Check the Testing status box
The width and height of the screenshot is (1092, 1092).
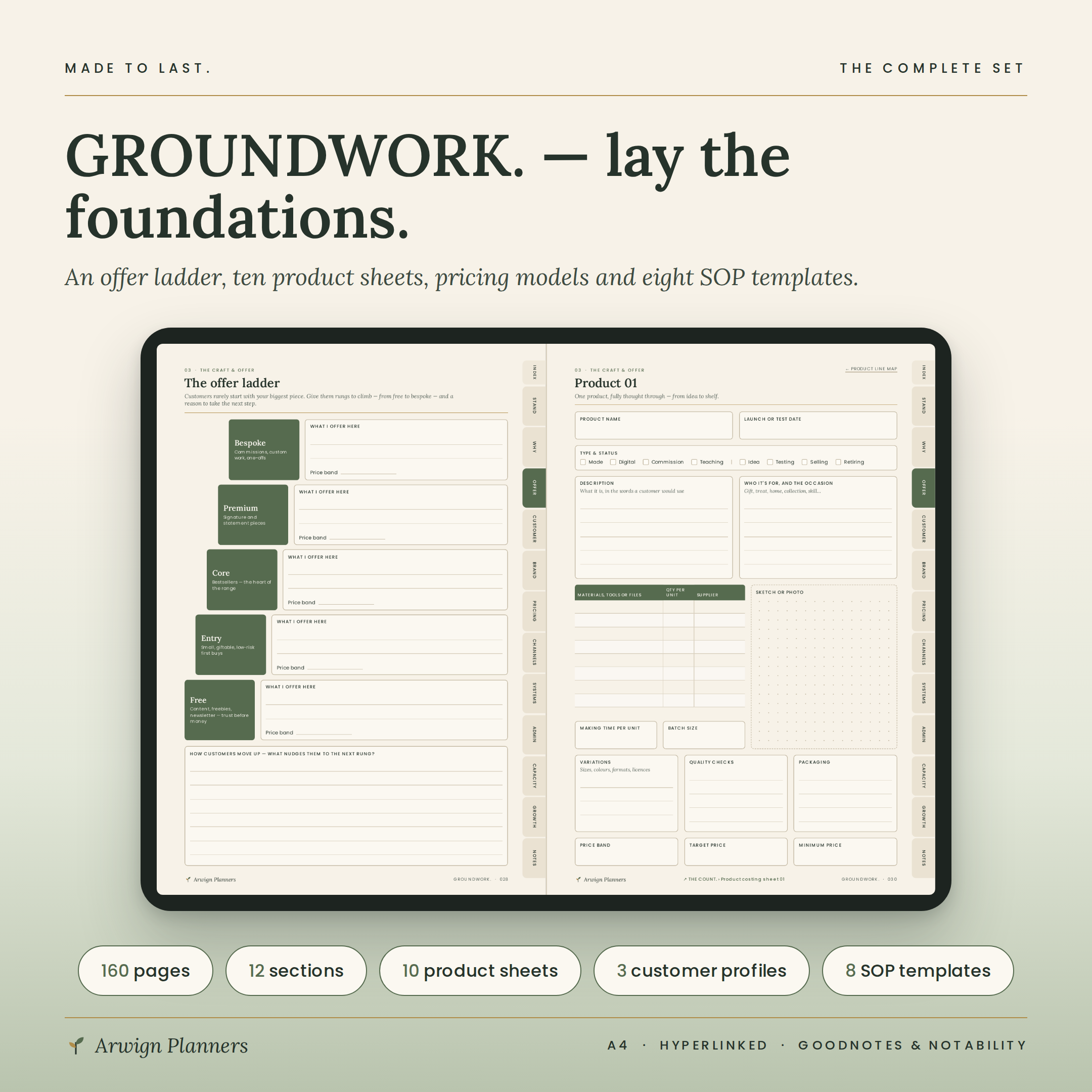click(770, 463)
